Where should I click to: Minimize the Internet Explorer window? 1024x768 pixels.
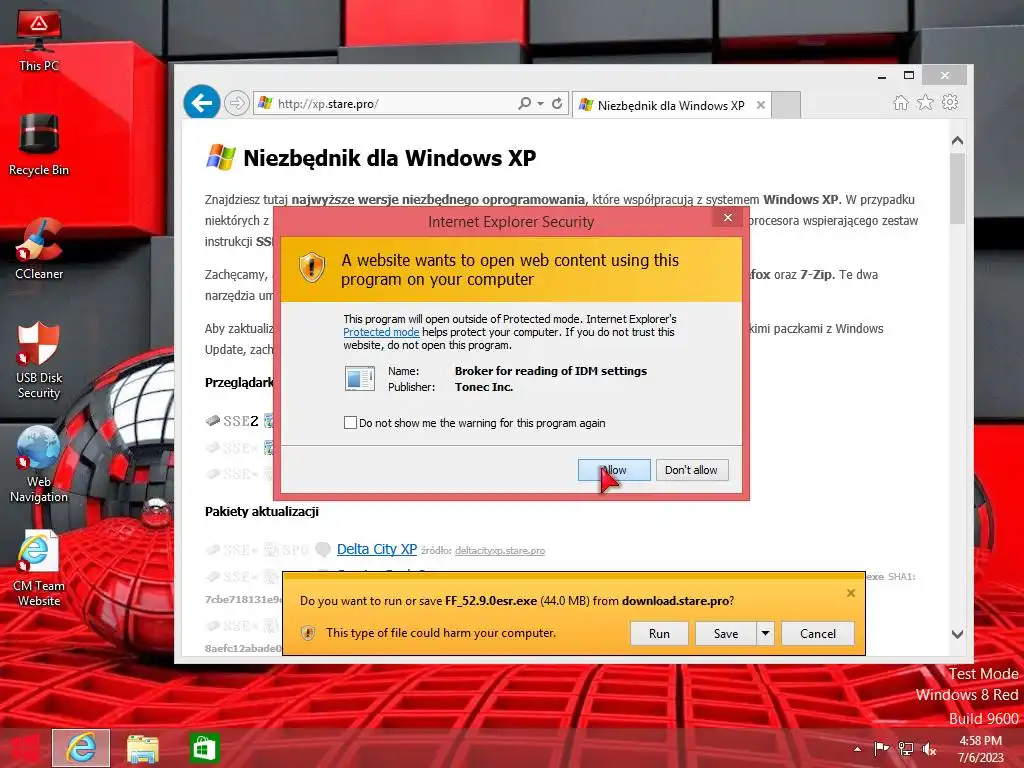[x=882, y=76]
